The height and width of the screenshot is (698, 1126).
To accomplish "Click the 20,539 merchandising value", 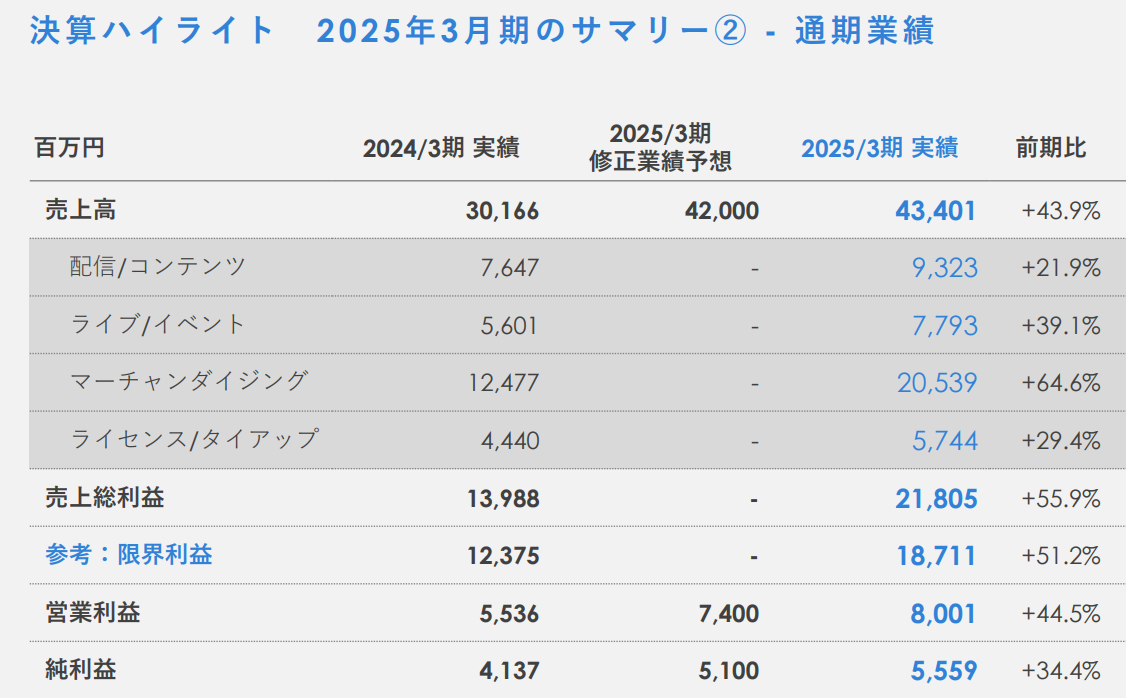I will click(x=937, y=383).
